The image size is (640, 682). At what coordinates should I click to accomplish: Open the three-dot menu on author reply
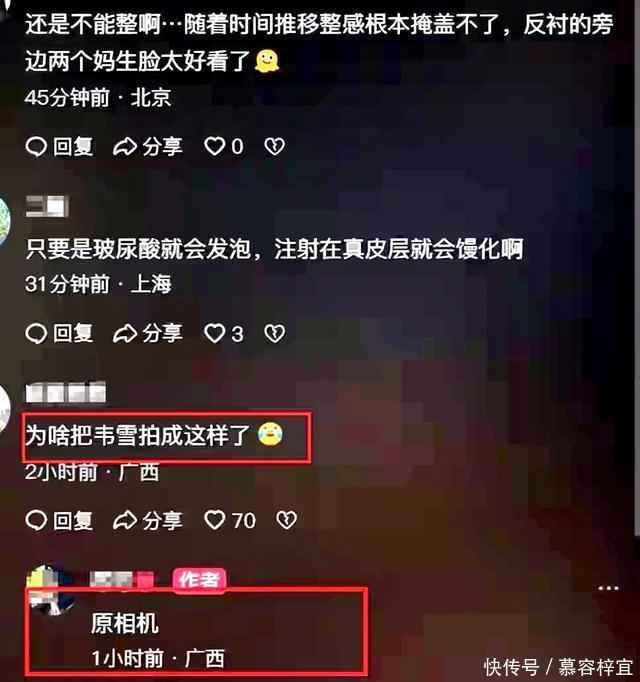tap(608, 588)
